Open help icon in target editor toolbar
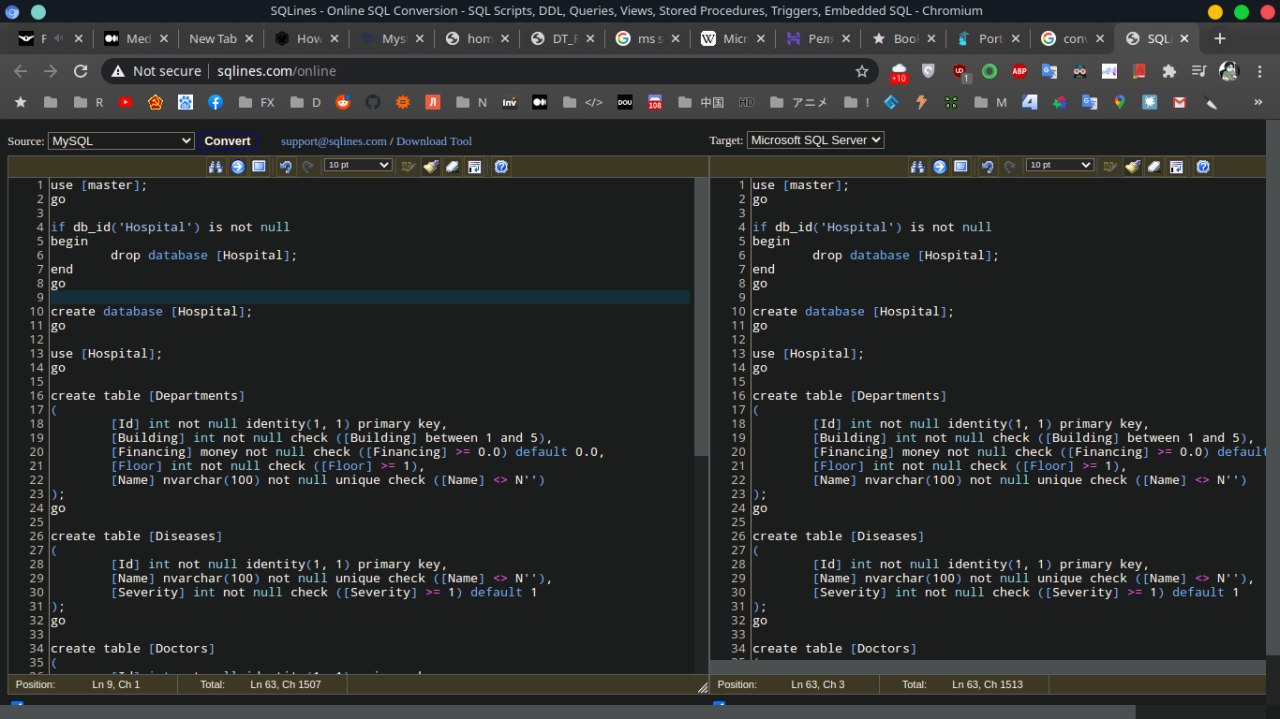Image resolution: width=1280 pixels, height=719 pixels. pos(1203,166)
